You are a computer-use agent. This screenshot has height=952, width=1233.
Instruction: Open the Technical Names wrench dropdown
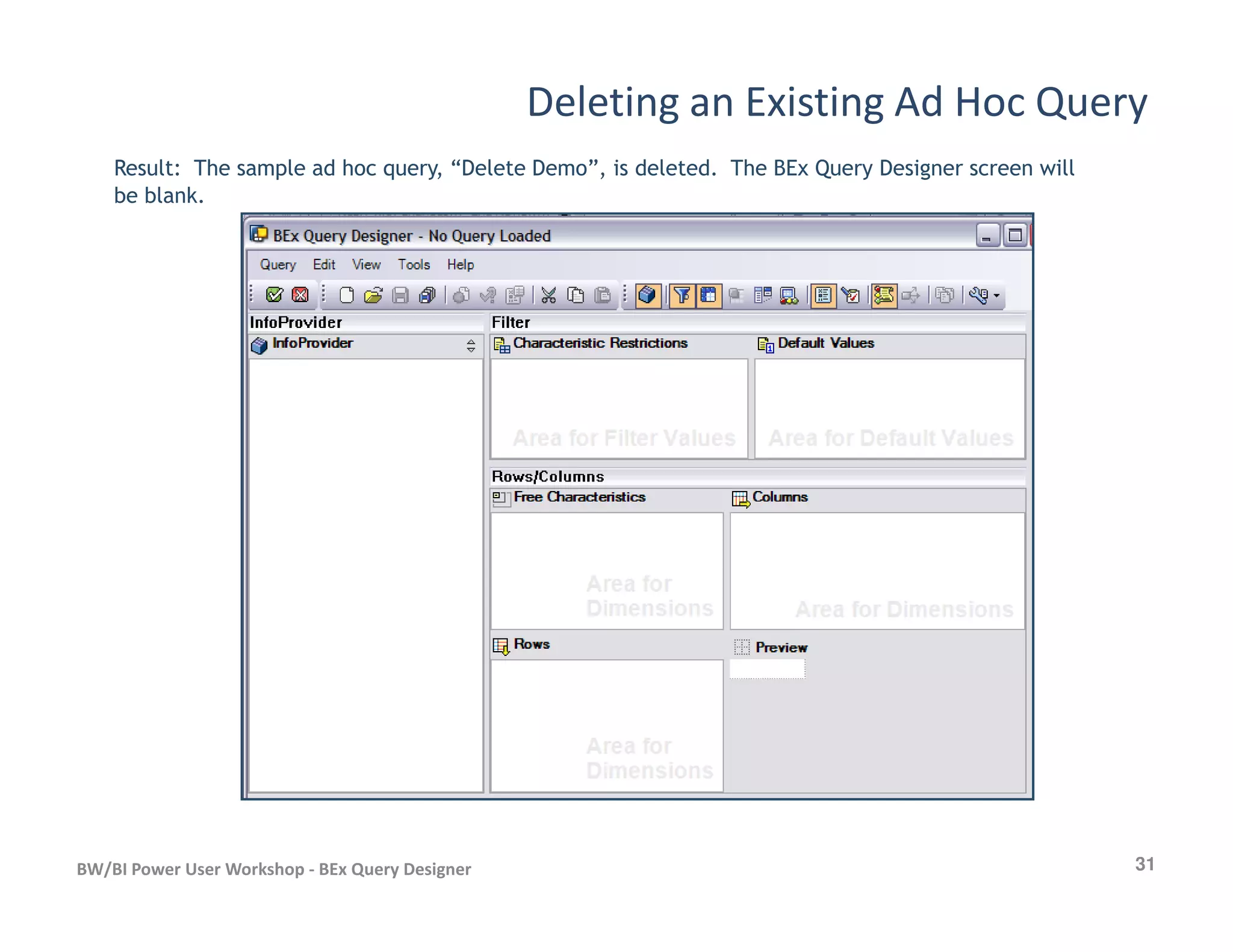point(984,295)
